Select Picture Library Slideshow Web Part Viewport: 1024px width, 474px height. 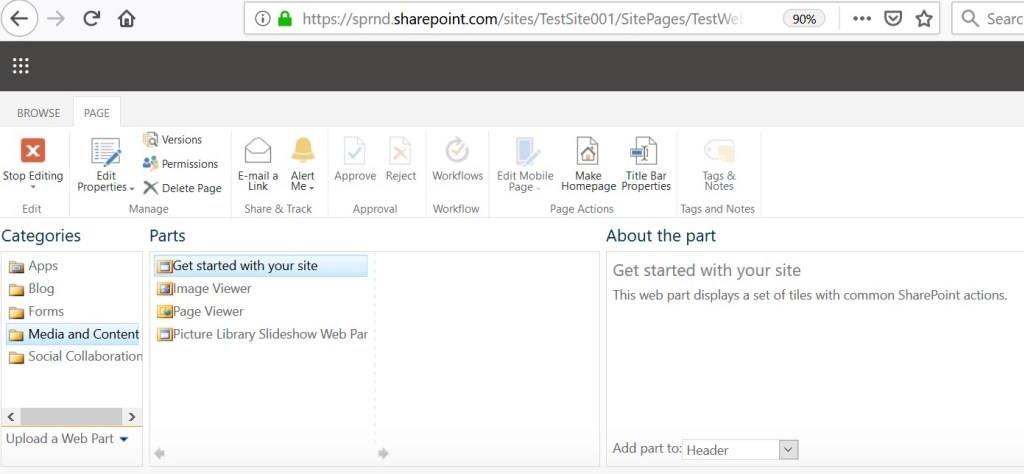[x=262, y=334]
